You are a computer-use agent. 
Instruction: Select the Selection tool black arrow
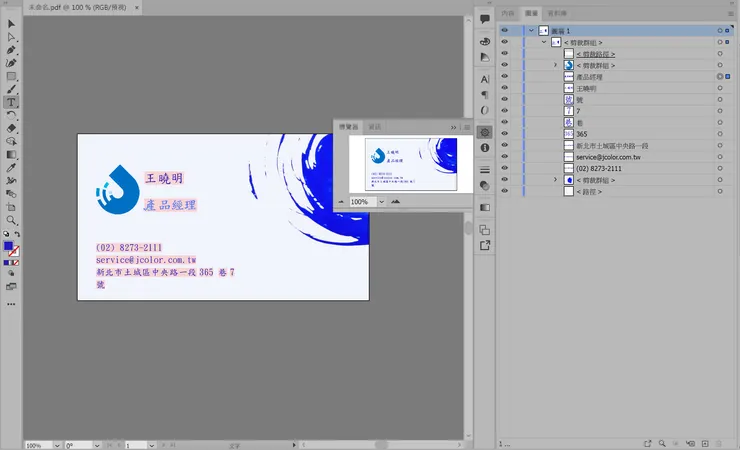(x=11, y=24)
